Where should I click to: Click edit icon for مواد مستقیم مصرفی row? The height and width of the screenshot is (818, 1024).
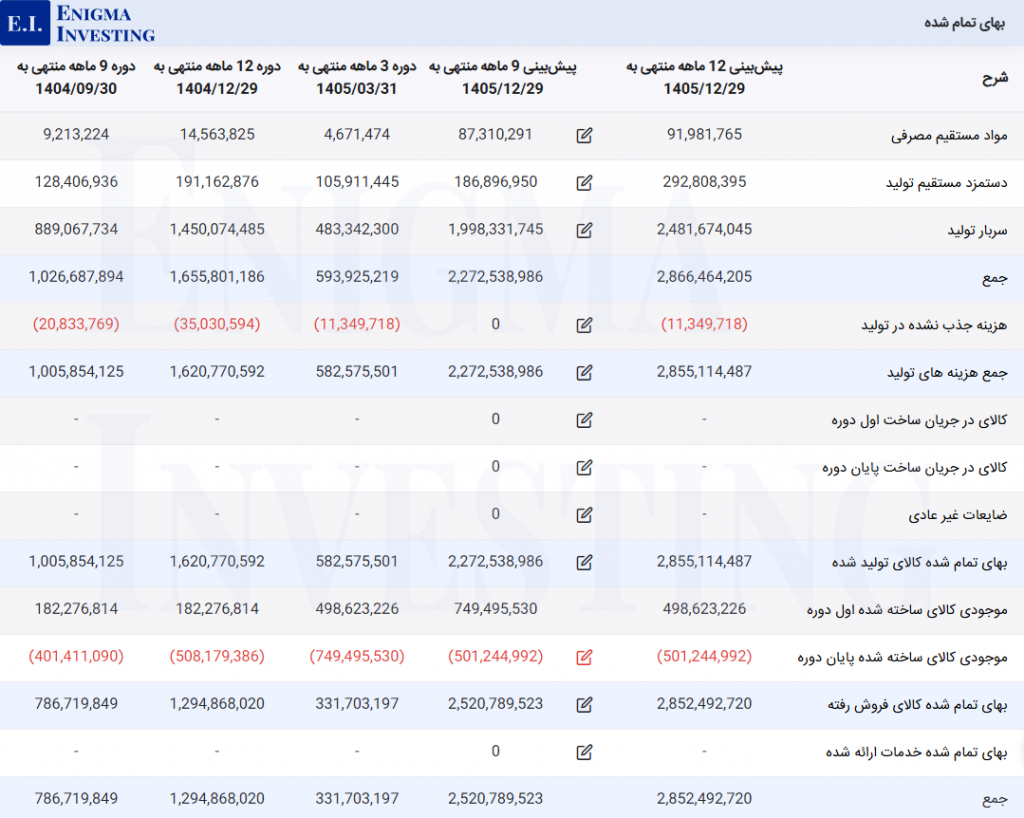pos(584,135)
